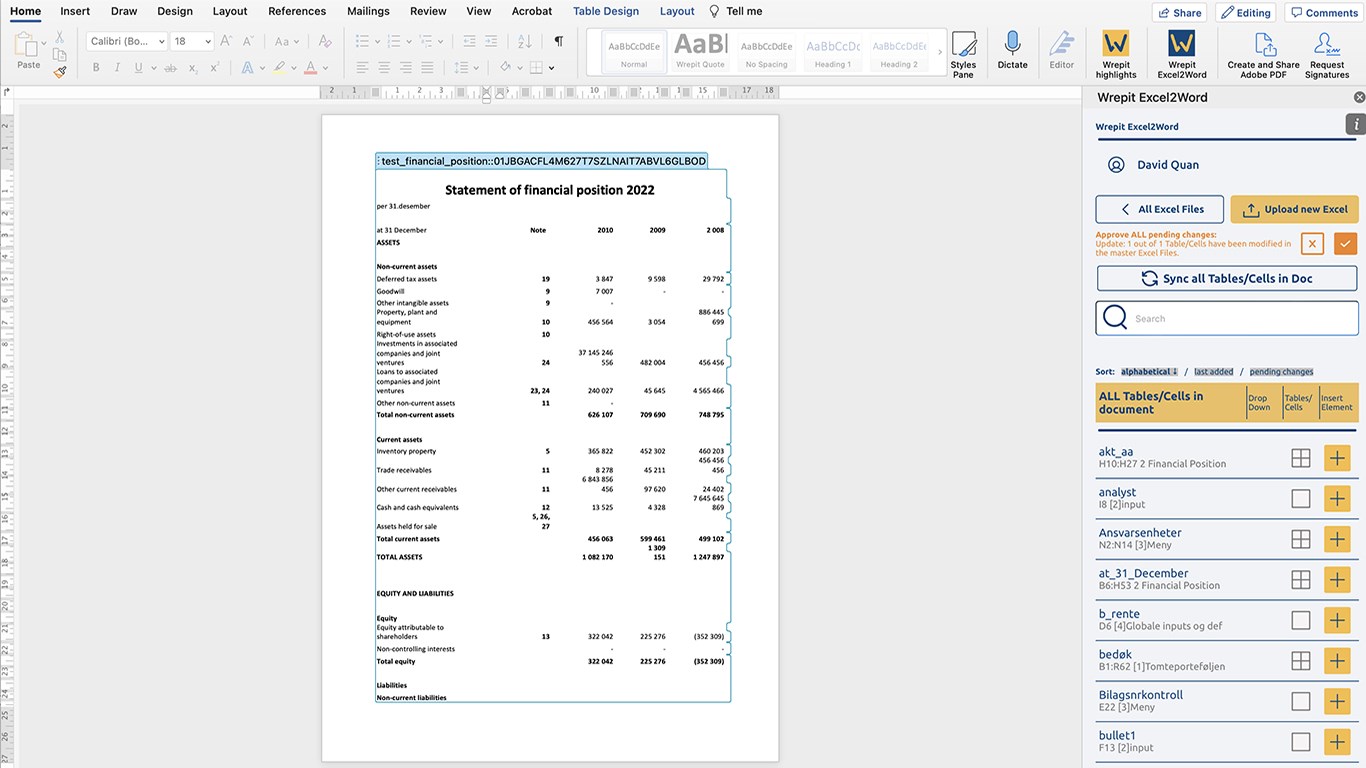
Task: Toggle superscript formatting
Action: pos(215,68)
